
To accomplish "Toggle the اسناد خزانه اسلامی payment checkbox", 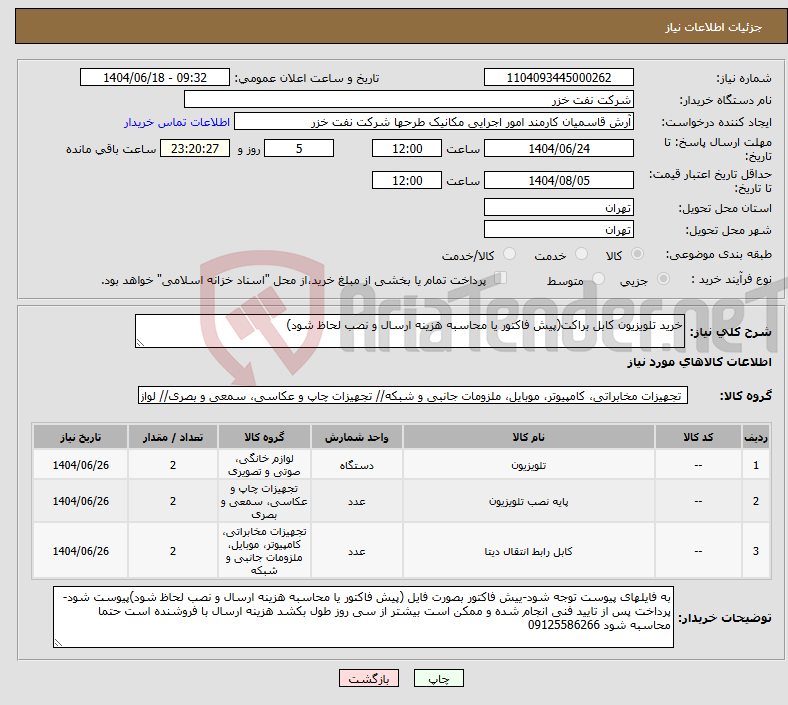I will (501, 278).
